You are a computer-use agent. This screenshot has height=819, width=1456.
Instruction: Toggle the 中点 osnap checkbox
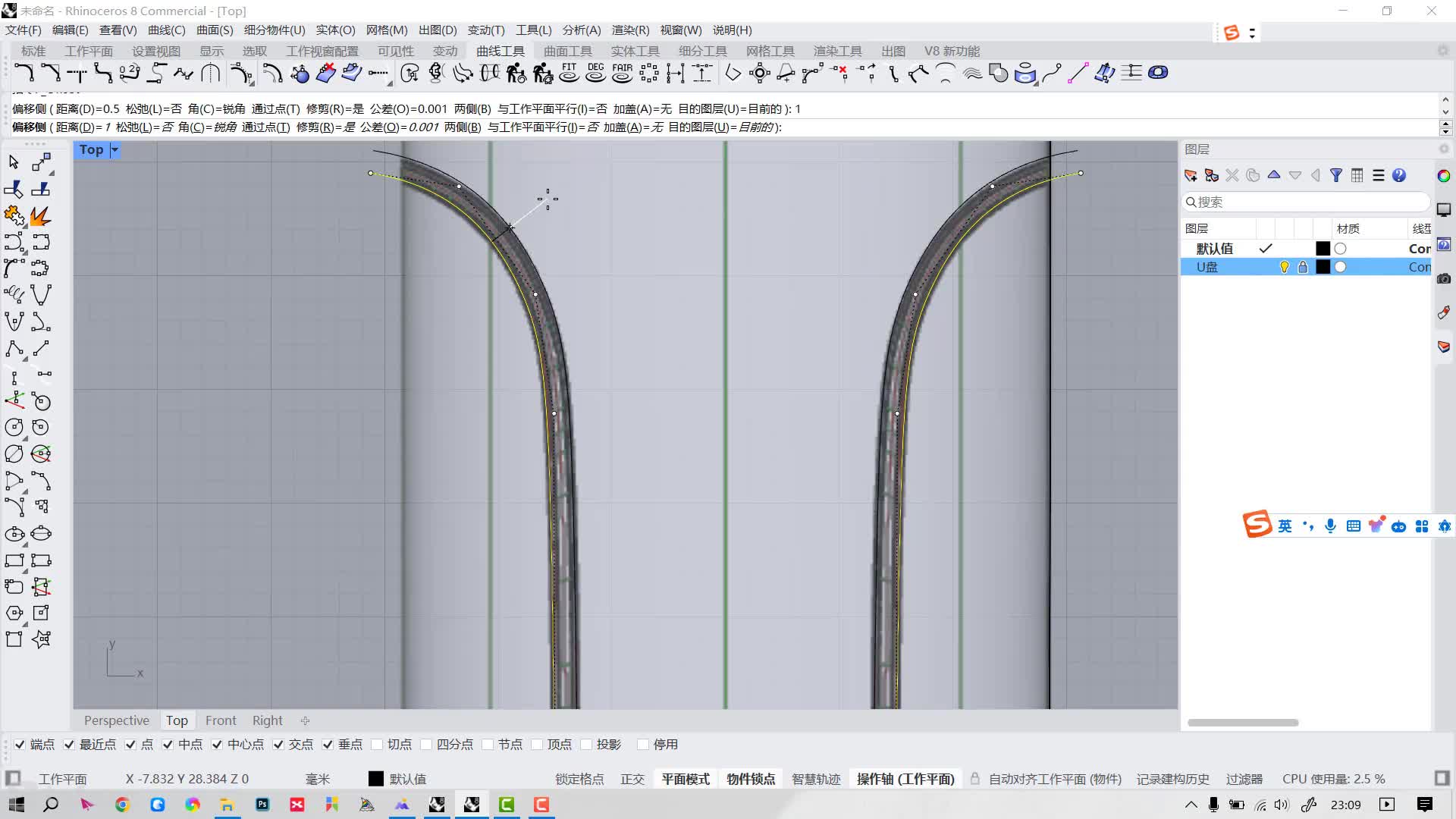[x=168, y=745]
